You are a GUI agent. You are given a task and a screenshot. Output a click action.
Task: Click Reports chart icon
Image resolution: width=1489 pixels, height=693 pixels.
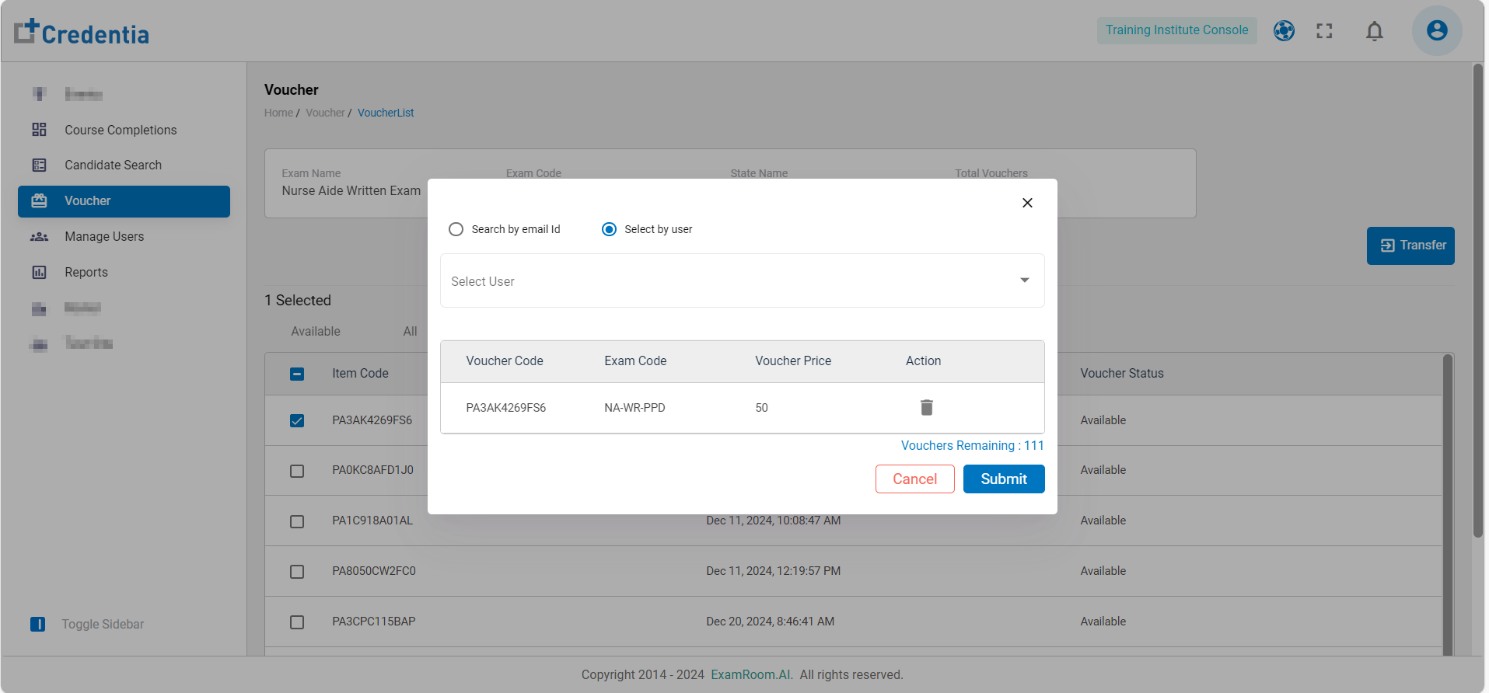click(40, 272)
